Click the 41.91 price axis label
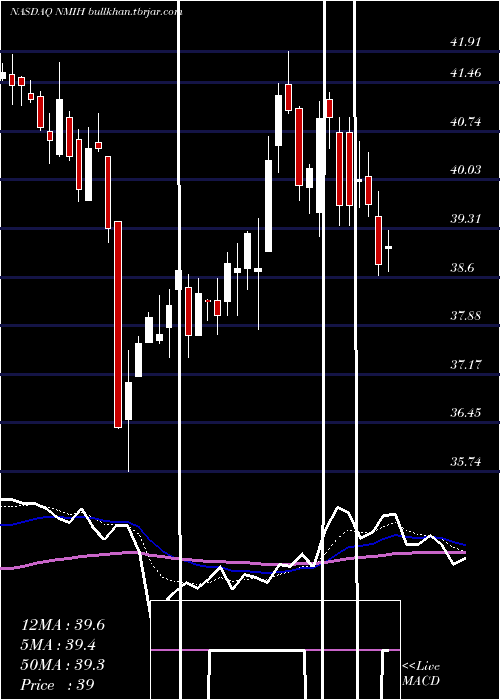The image size is (500, 700). coord(466,42)
